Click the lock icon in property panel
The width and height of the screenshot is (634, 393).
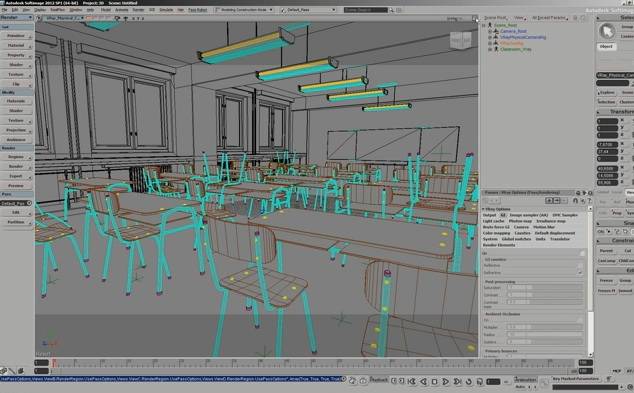[x=575, y=201]
